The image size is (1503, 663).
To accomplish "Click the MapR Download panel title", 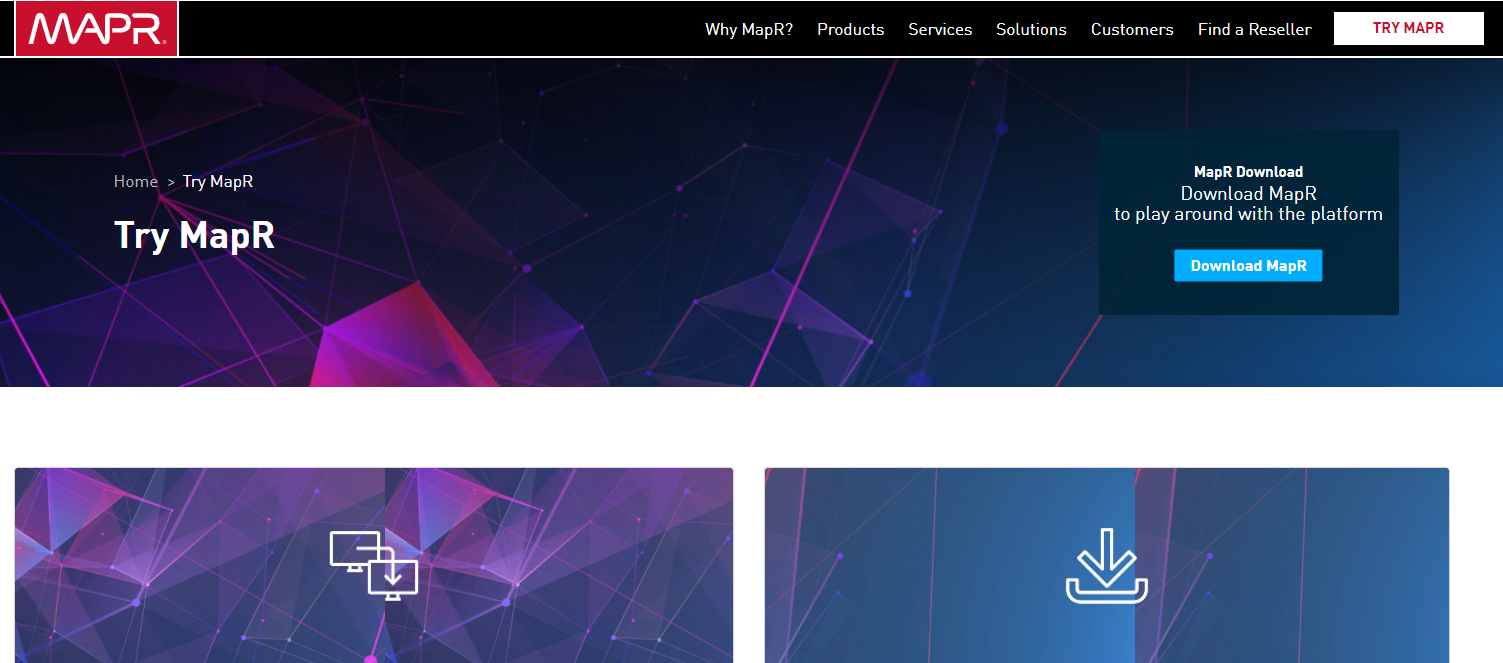I will tap(1248, 172).
